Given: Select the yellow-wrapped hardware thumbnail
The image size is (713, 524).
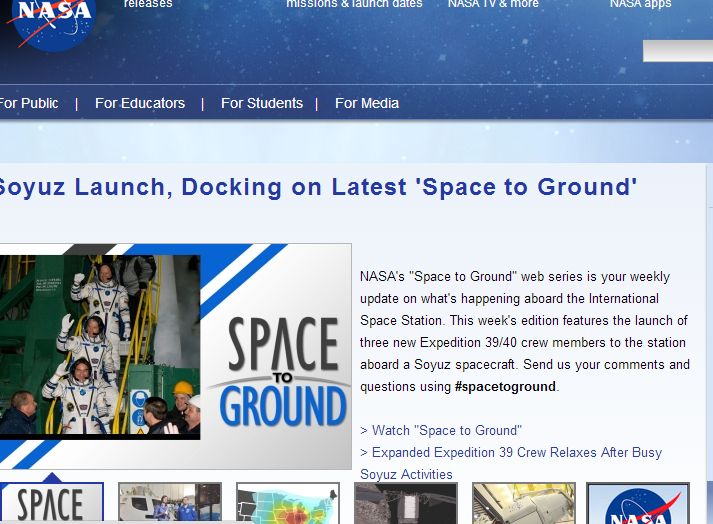Looking at the screenshot, I should (524, 503).
